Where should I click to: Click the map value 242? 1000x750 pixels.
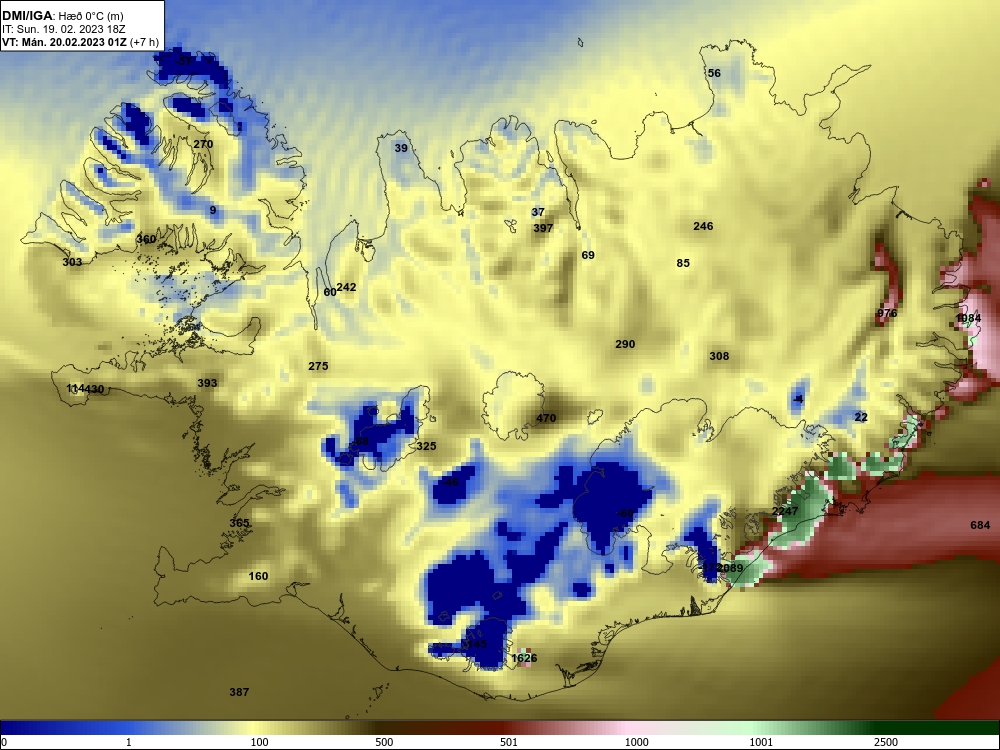[346, 287]
